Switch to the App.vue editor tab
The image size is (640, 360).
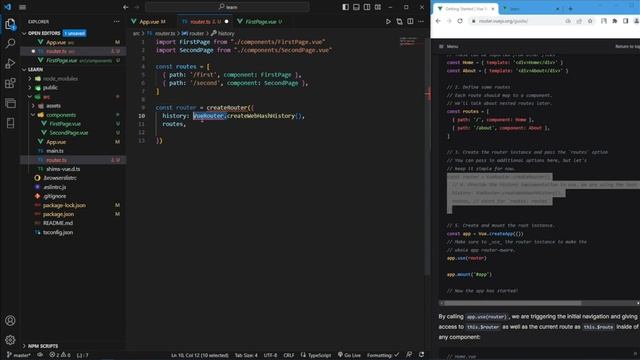[152, 22]
